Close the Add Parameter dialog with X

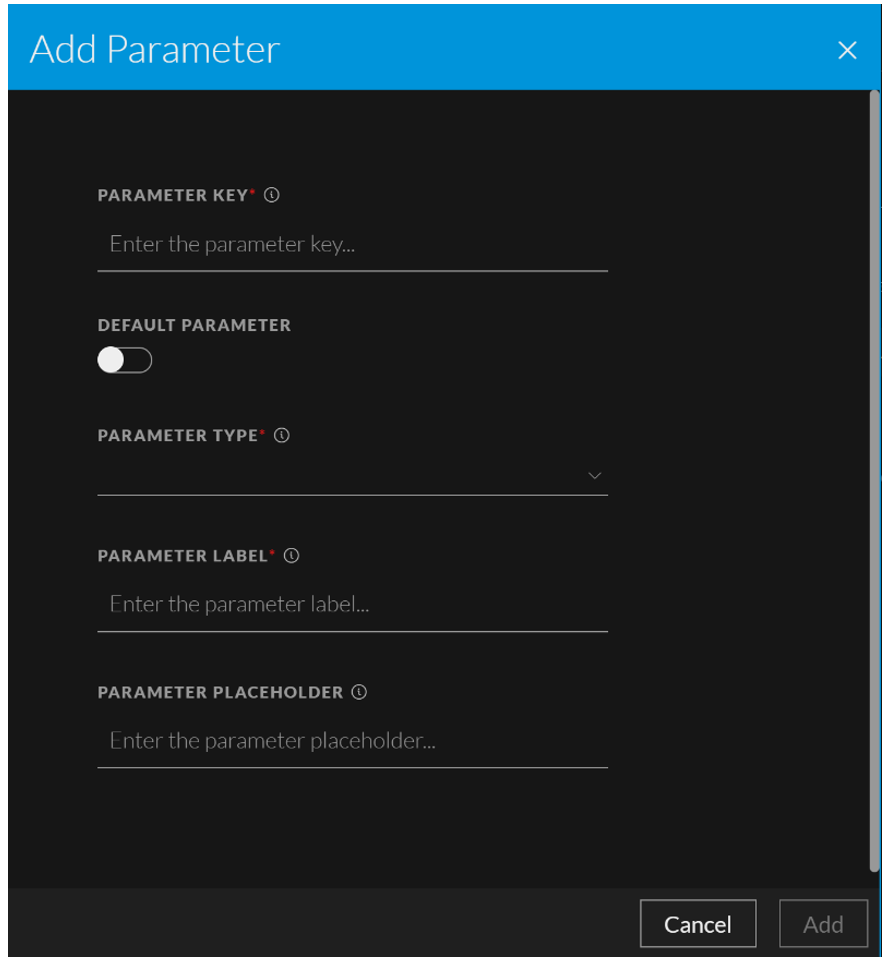pyautogui.click(x=847, y=50)
